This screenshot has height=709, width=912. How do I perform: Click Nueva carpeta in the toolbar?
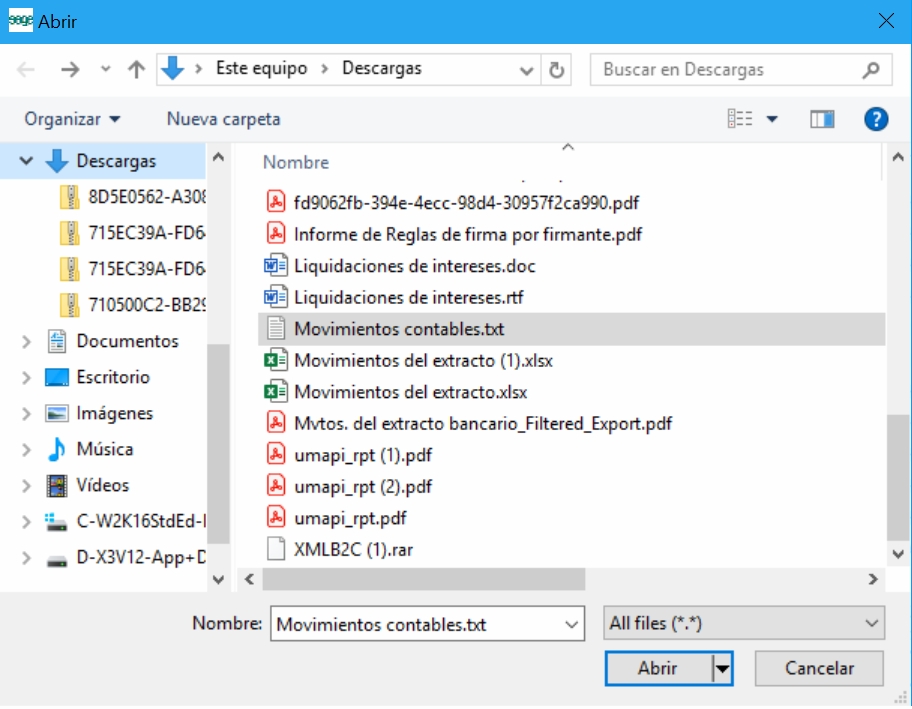tap(223, 119)
